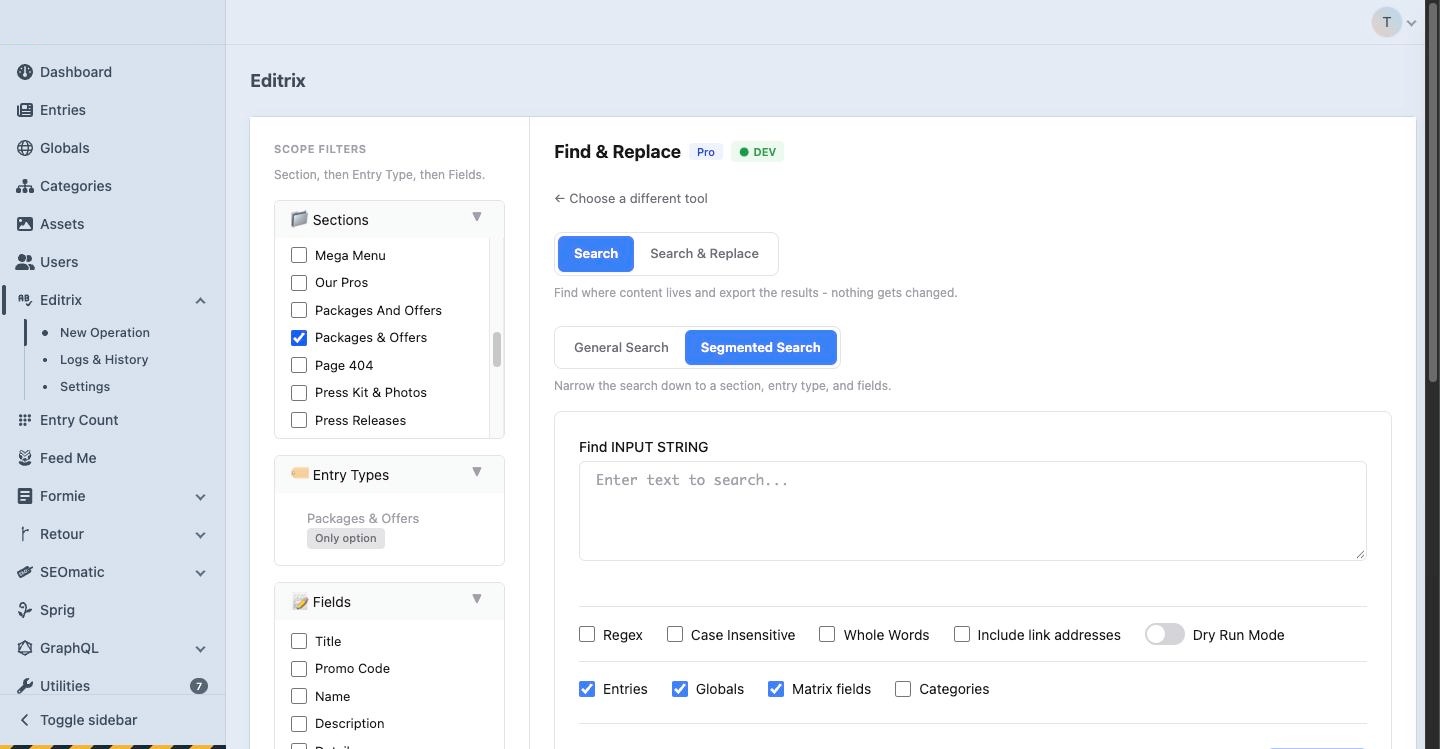
Task: Open Editrix Settings submenu link
Action: point(85,386)
